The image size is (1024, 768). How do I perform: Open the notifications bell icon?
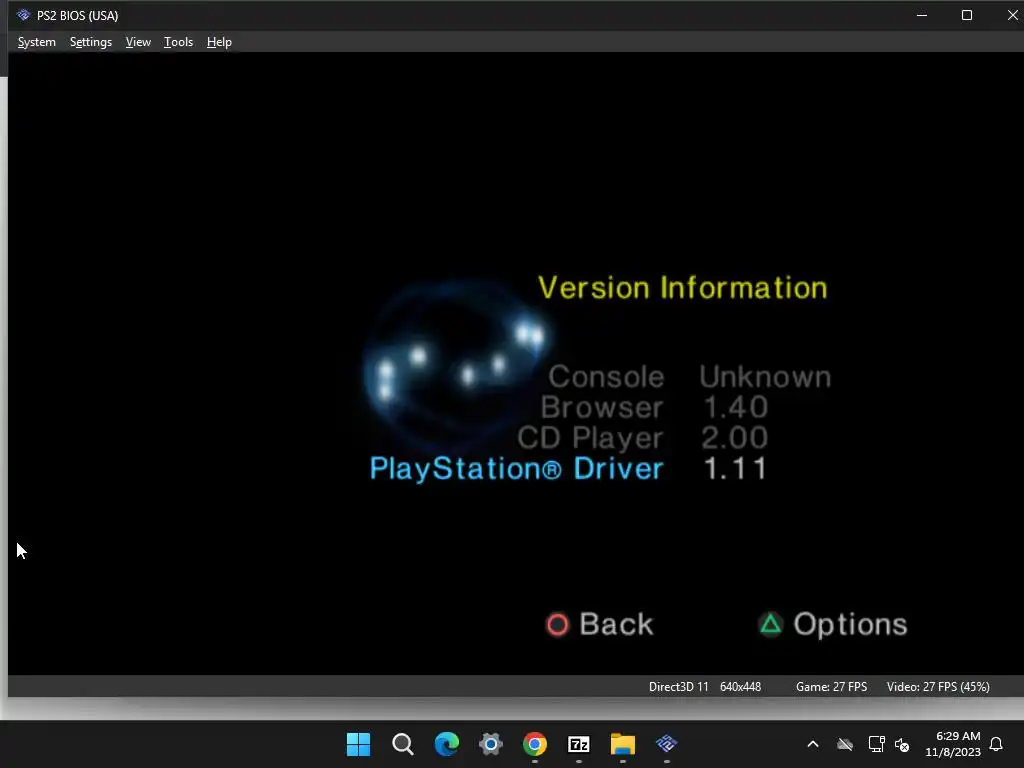coord(996,744)
